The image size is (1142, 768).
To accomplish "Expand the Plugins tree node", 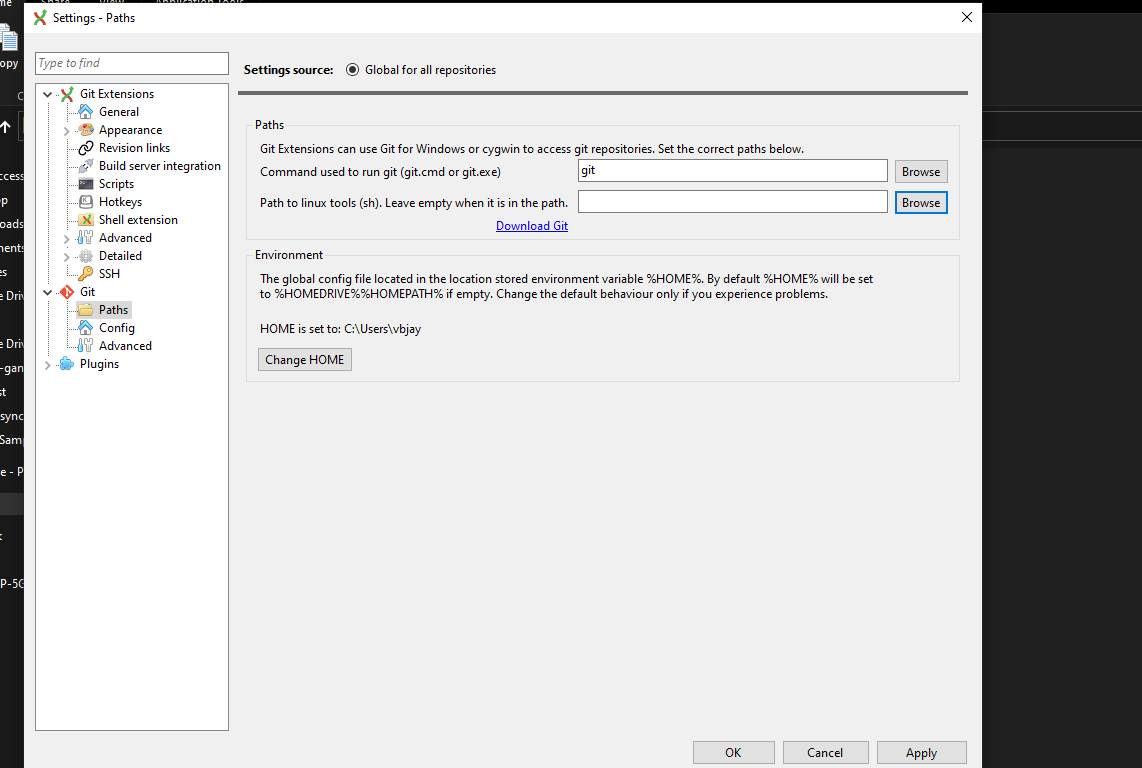I will tap(48, 364).
